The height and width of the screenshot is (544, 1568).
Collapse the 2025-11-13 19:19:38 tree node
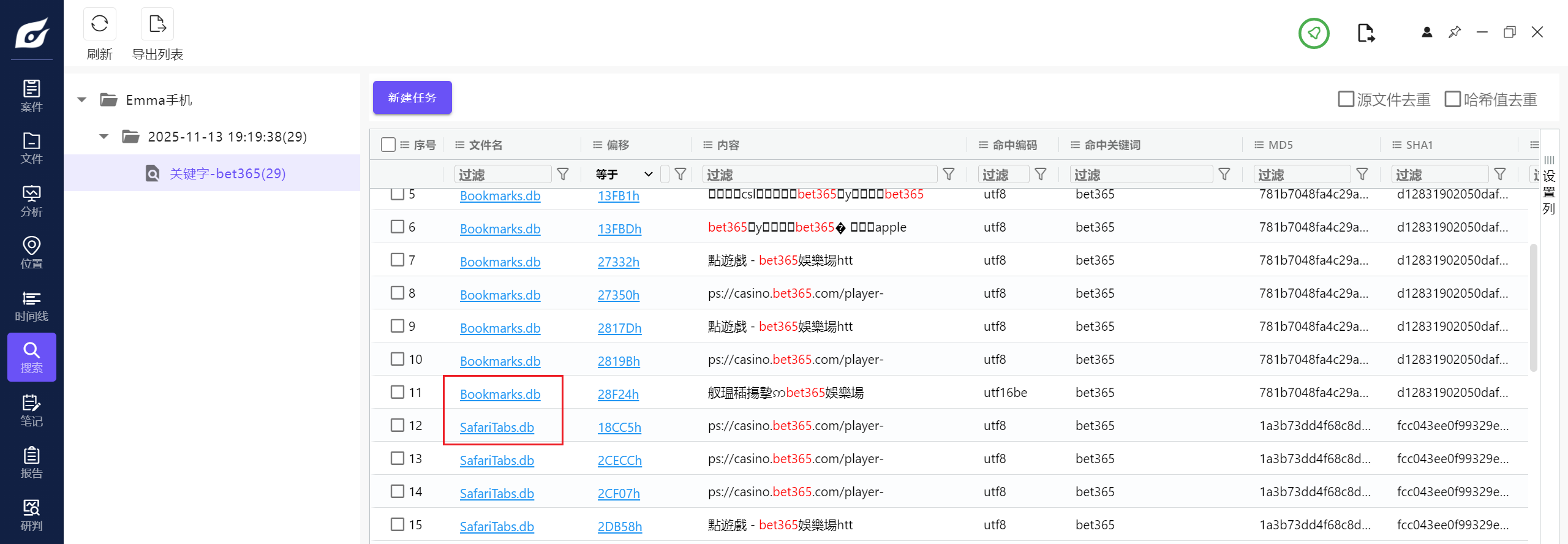click(x=104, y=137)
